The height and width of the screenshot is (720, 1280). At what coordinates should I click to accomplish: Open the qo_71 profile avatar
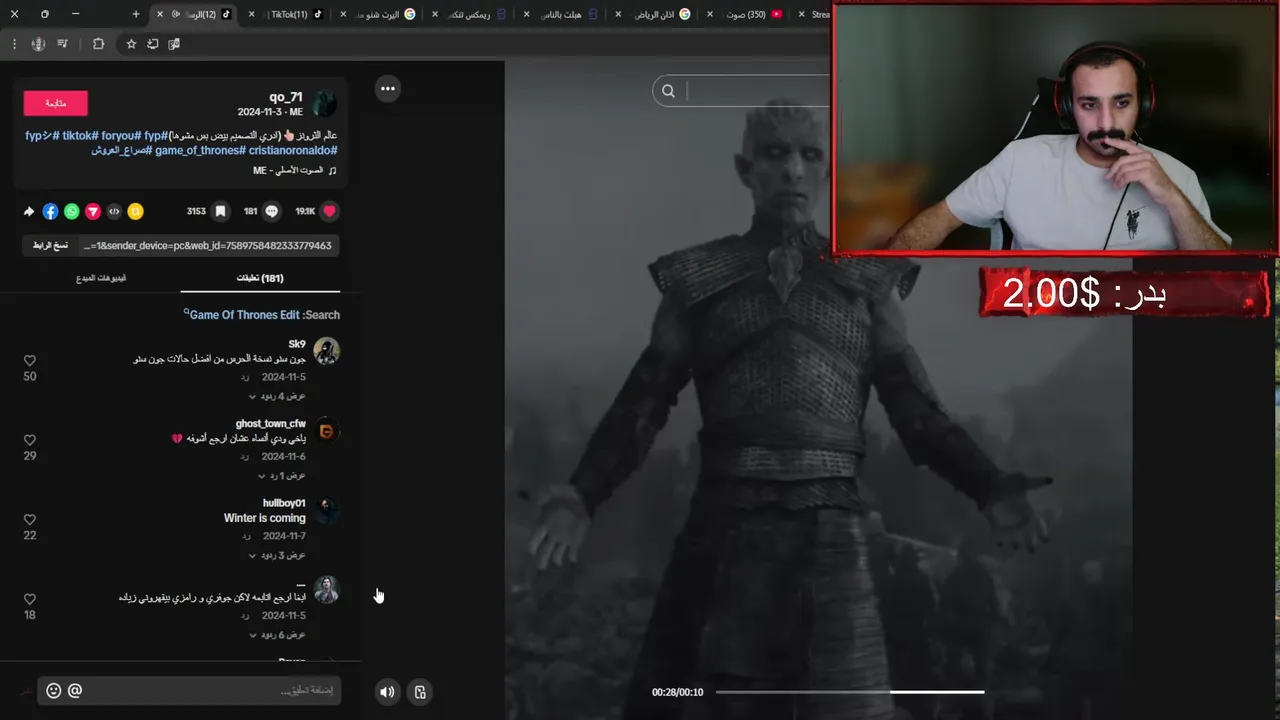(x=325, y=103)
